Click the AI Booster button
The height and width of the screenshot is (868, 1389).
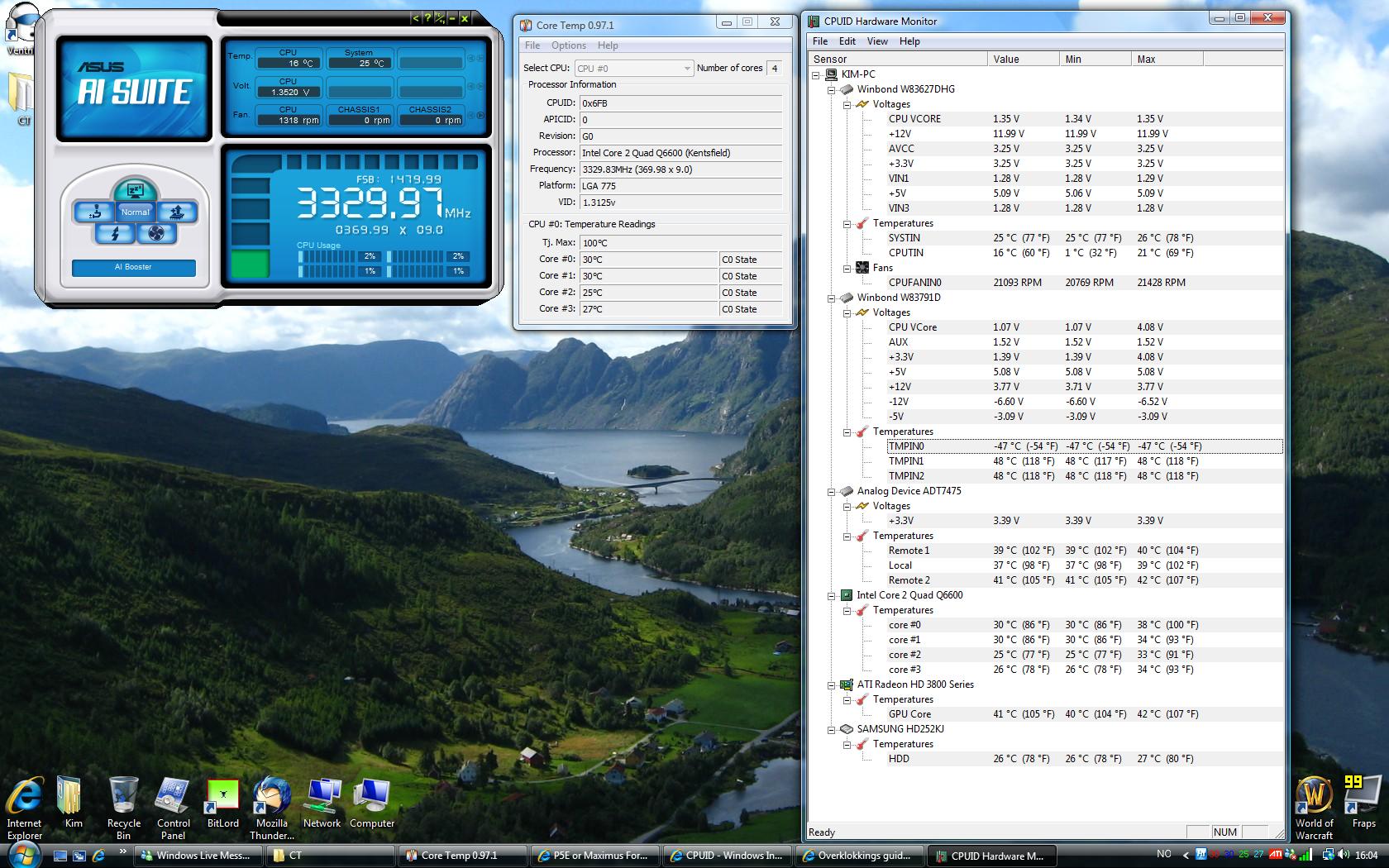pos(134,267)
